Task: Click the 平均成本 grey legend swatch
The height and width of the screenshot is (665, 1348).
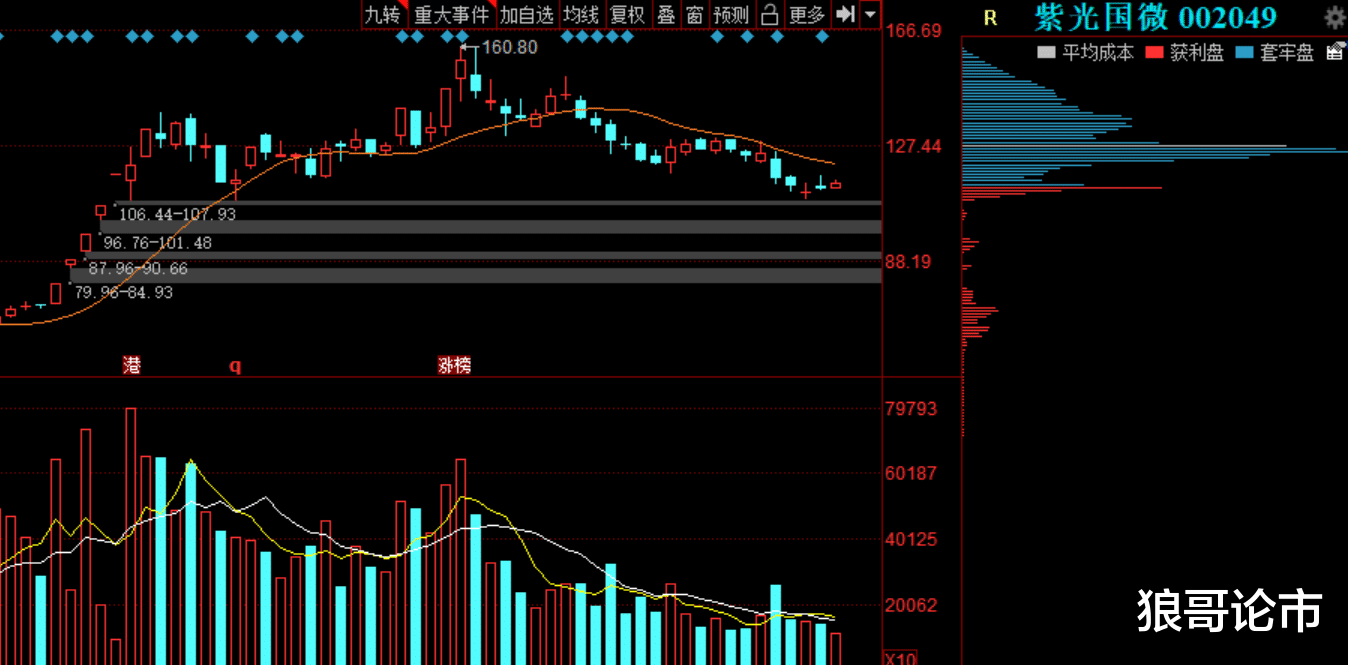Action: coord(1047,52)
